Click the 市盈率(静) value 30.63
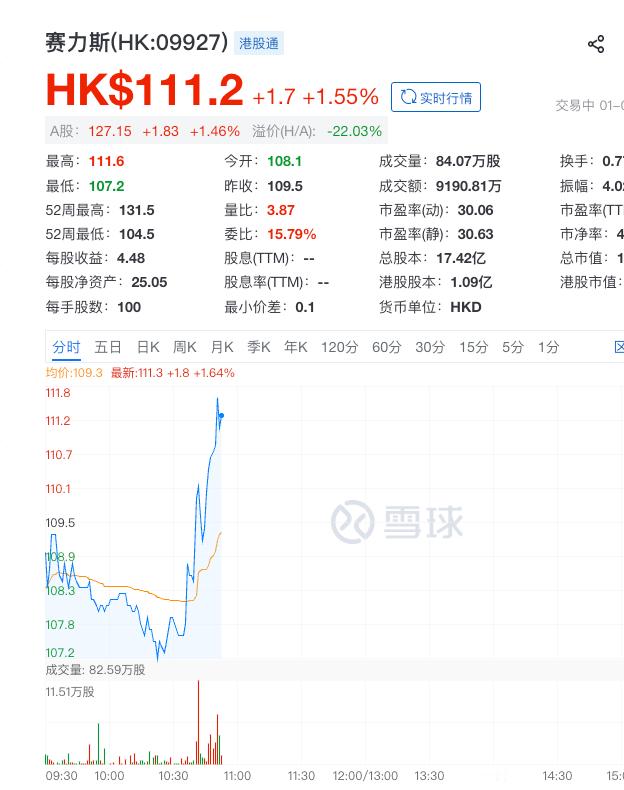624x790 pixels. pos(475,234)
